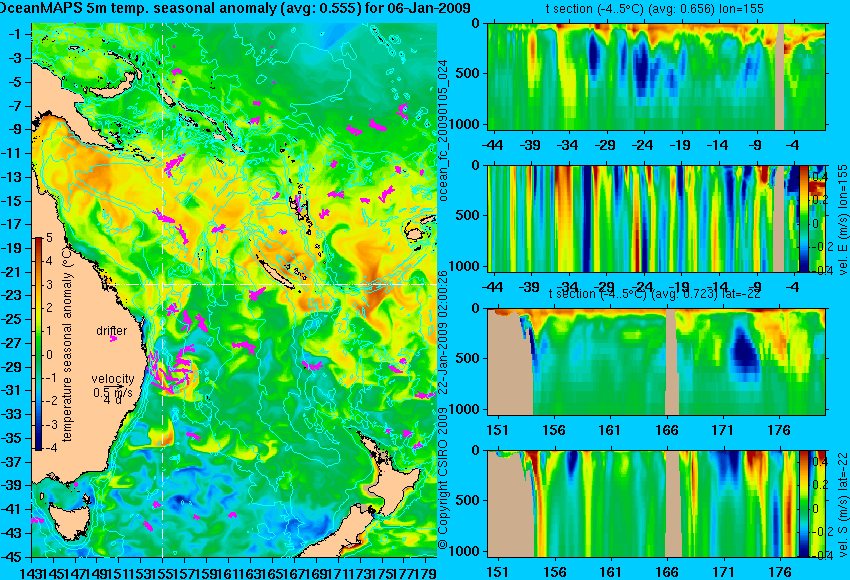Click the color bar of the southward velocity panel
The width and height of the screenshot is (850, 580).
click(804, 504)
